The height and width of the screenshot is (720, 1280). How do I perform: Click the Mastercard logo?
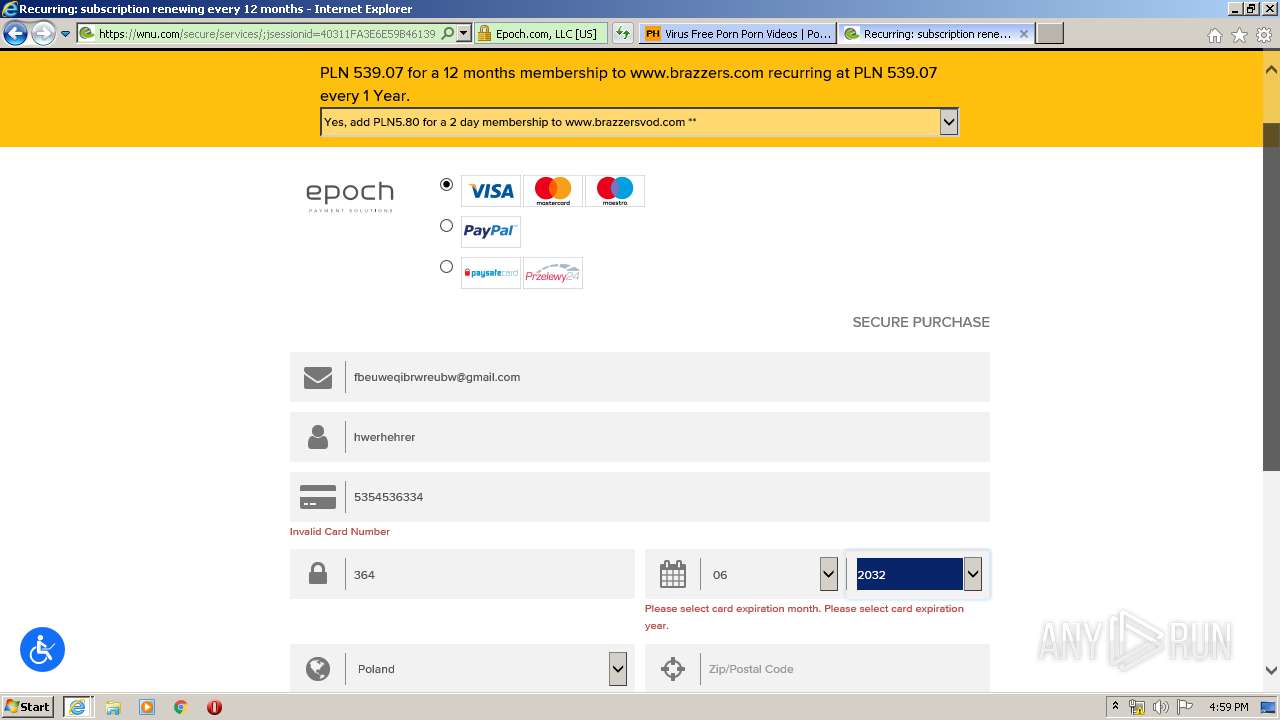pyautogui.click(x=553, y=191)
